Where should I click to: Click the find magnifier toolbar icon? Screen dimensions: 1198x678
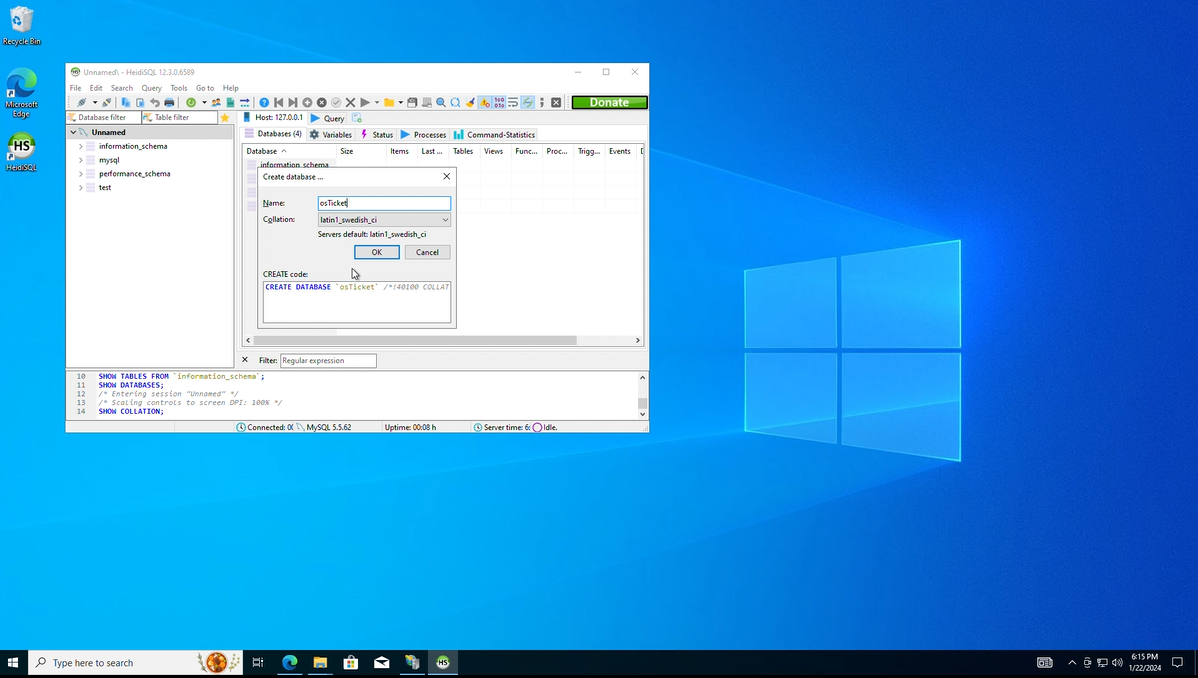pos(441,102)
